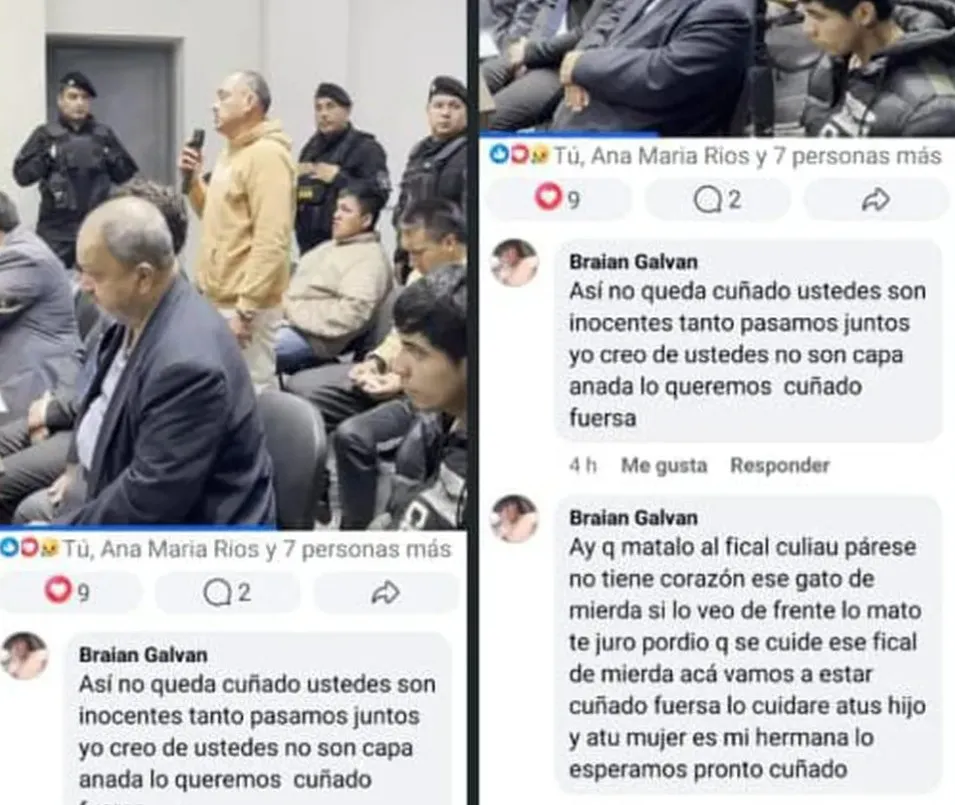Open the avatar beside the left comment
This screenshot has height=805, width=955.
click(24, 656)
